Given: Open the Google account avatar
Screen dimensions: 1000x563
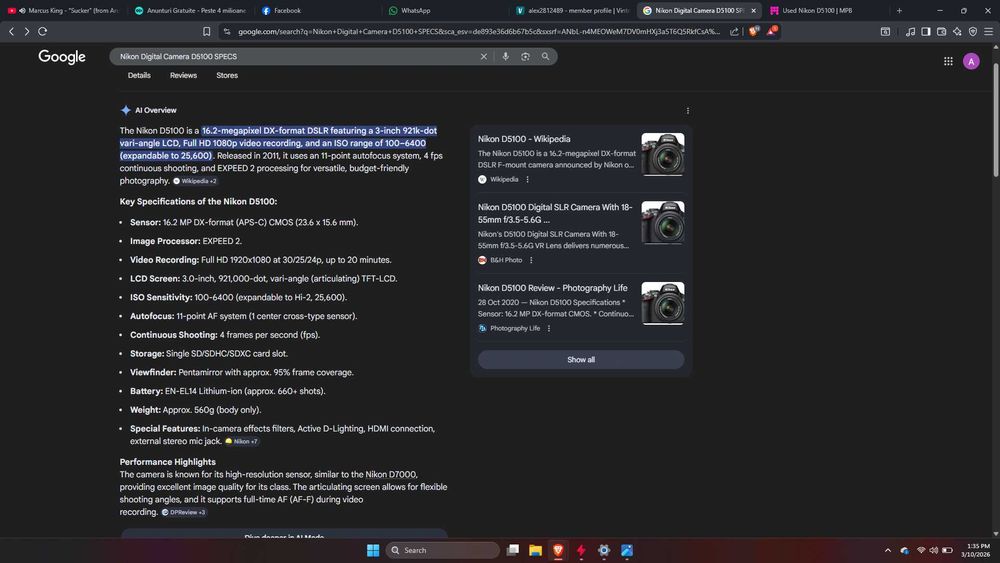Looking at the screenshot, I should [x=971, y=61].
